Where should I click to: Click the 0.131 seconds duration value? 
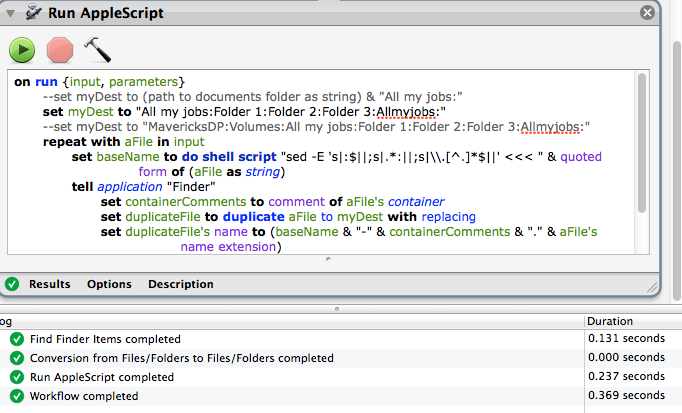(626, 339)
